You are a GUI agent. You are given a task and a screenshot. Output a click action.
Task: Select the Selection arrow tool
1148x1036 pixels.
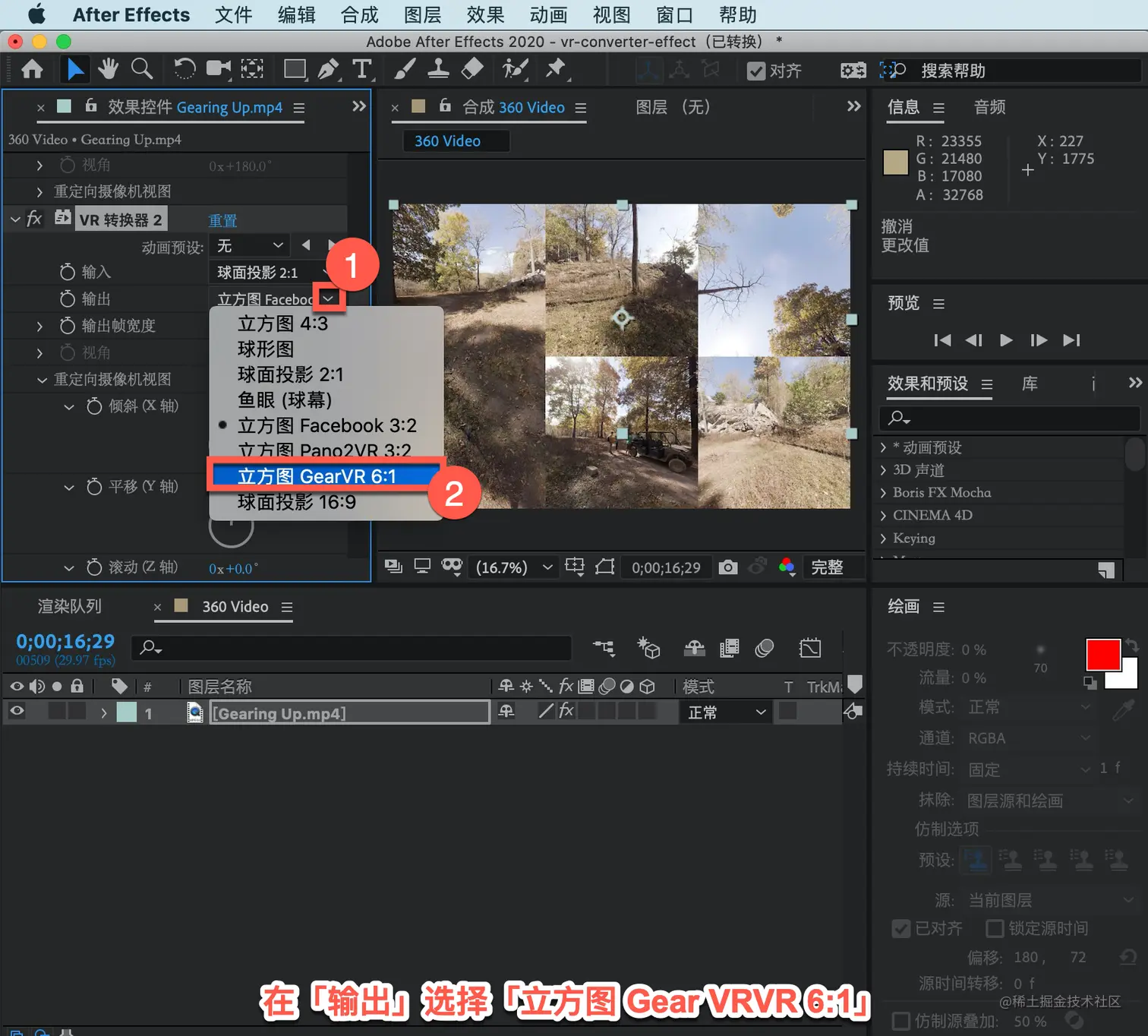coord(75,70)
